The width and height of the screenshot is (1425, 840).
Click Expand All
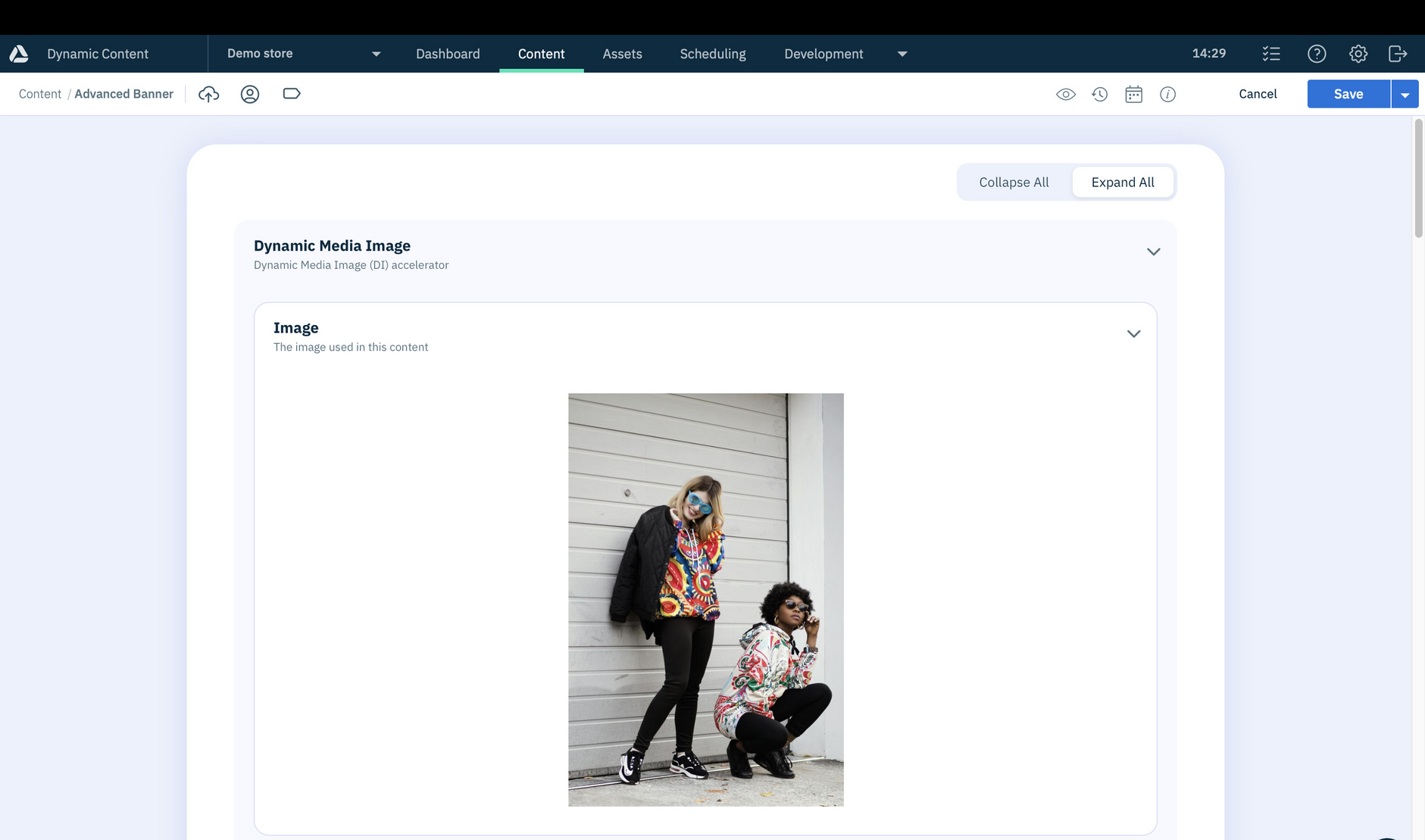pos(1123,183)
